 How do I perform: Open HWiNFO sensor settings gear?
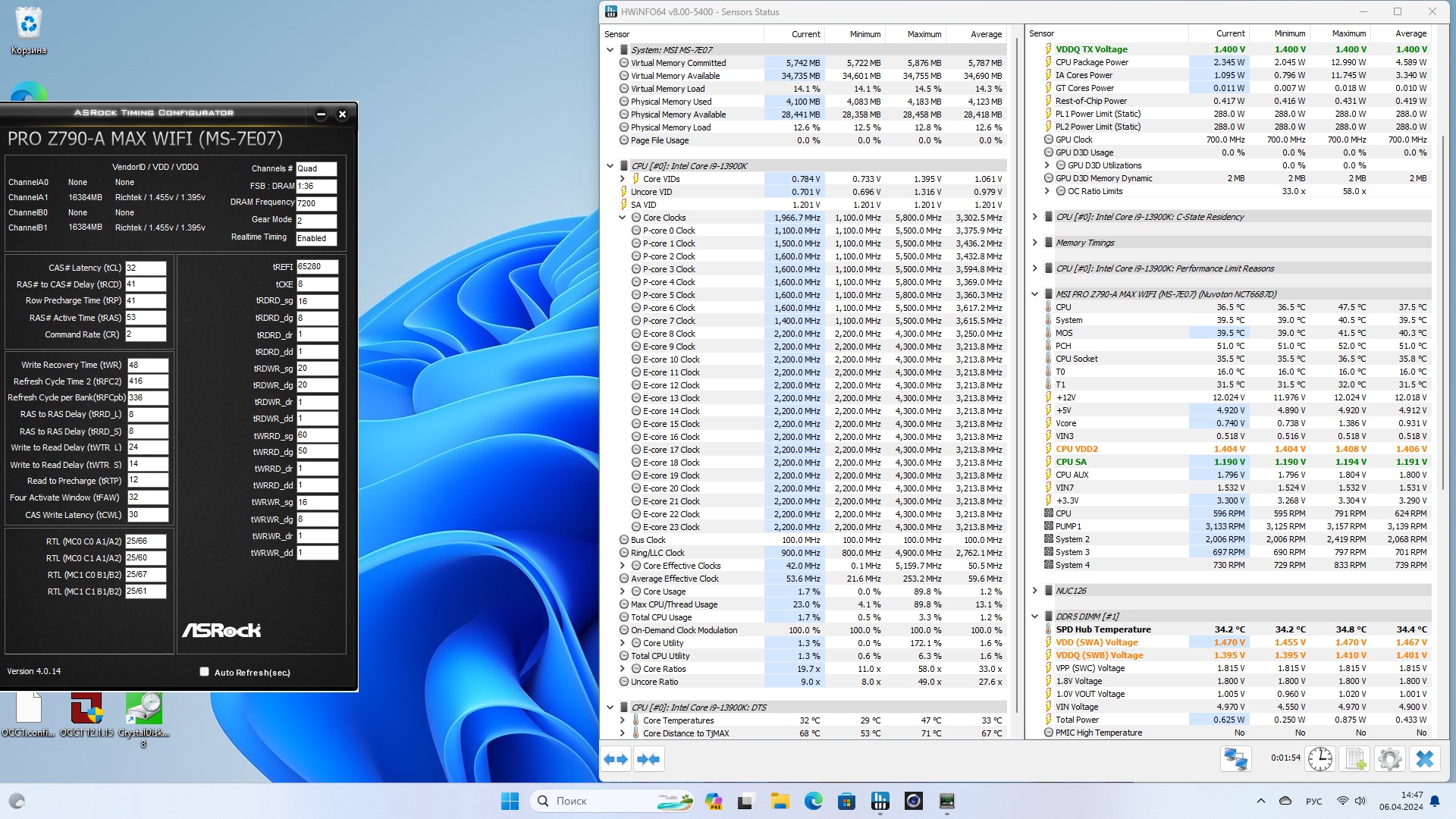click(1389, 759)
